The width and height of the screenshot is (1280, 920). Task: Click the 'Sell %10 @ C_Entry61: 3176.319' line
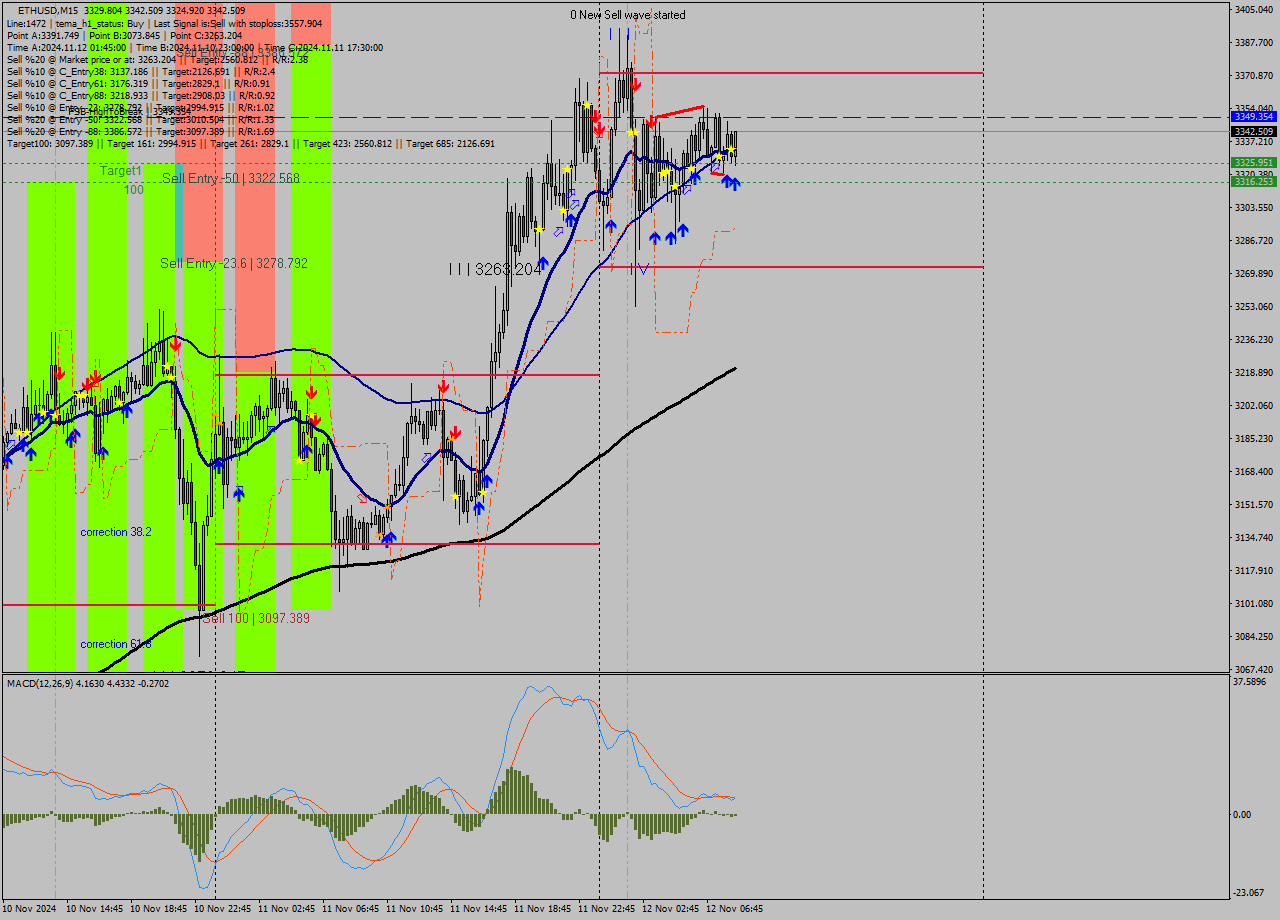[137, 83]
